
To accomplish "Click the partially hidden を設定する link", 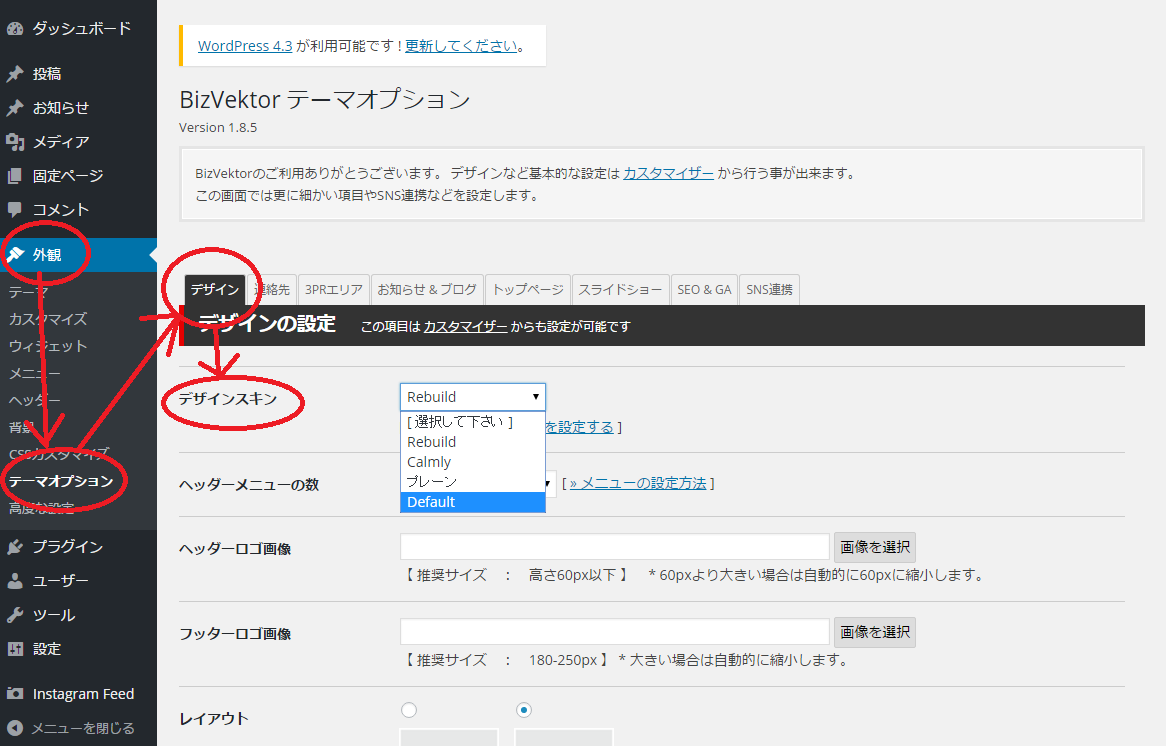I will pos(579,427).
